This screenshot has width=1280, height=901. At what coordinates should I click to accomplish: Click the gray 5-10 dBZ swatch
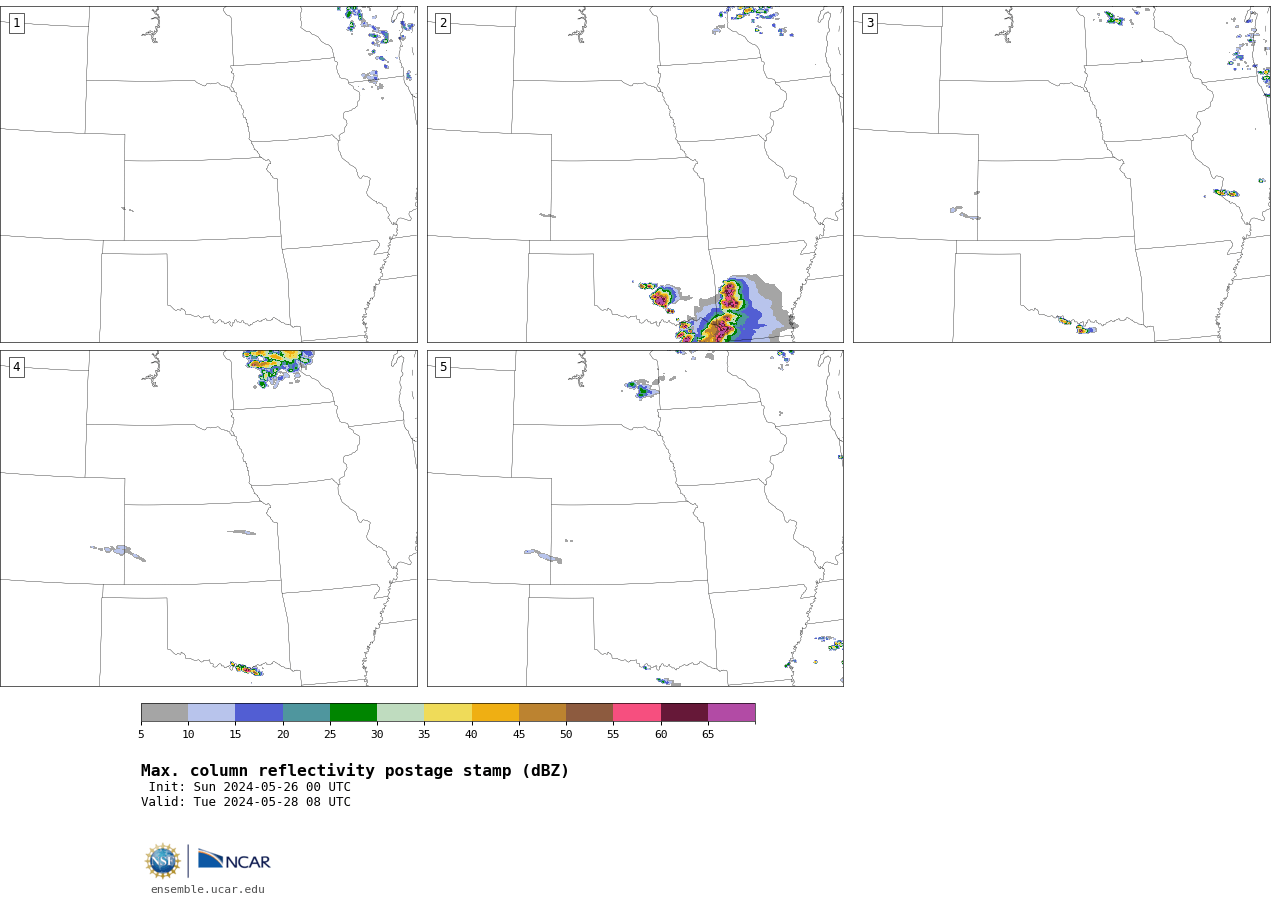pyautogui.click(x=164, y=713)
